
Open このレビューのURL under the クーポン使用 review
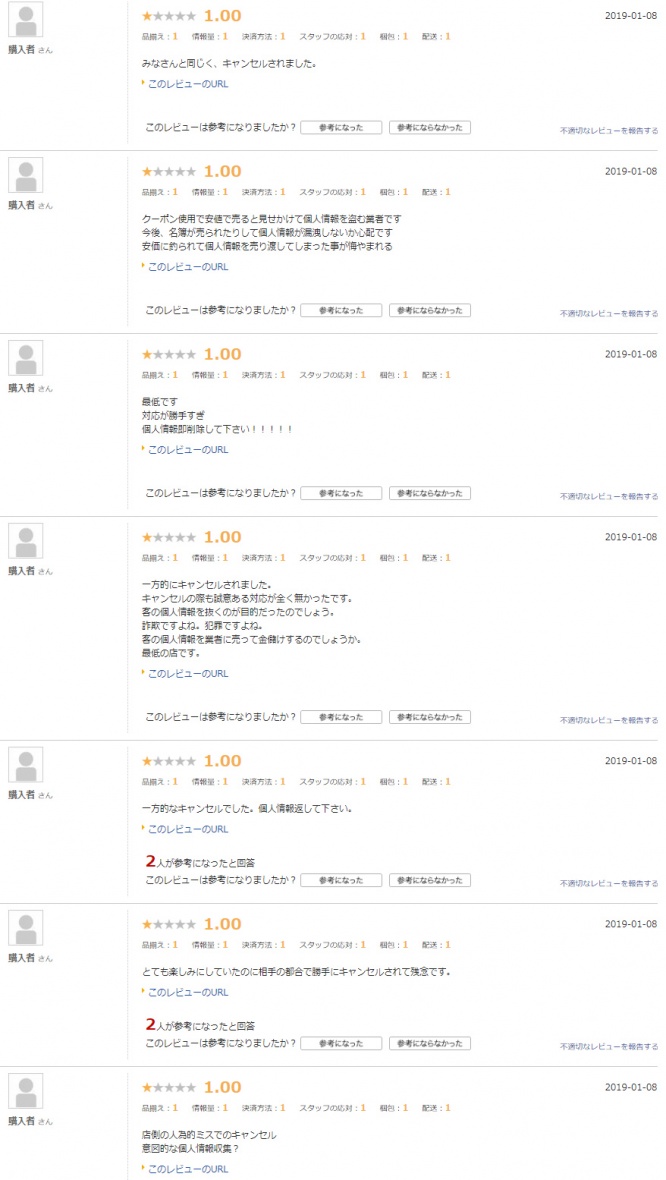pos(188,267)
